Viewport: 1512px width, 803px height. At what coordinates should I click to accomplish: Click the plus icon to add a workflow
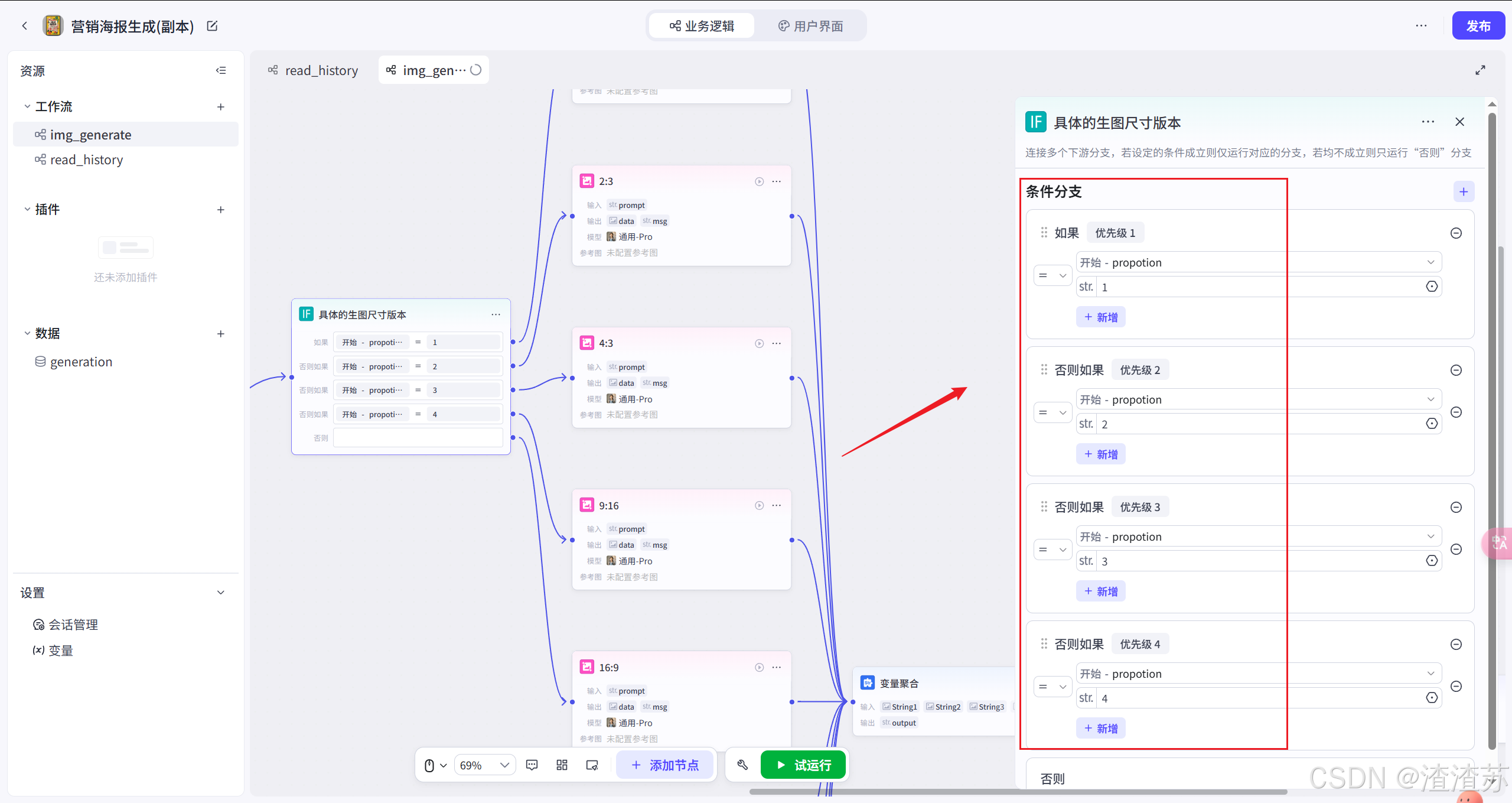pos(221,107)
